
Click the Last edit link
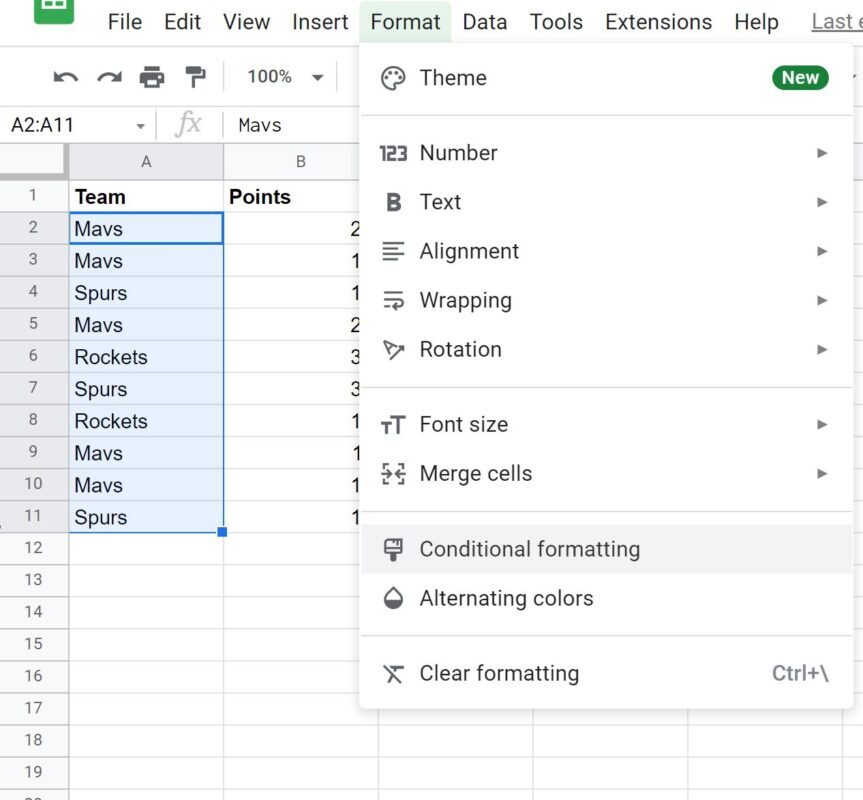click(837, 22)
